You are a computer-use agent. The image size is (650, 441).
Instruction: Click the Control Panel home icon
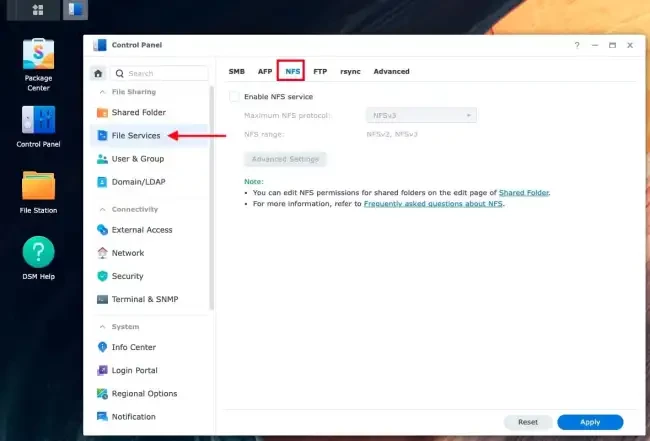click(x=98, y=73)
